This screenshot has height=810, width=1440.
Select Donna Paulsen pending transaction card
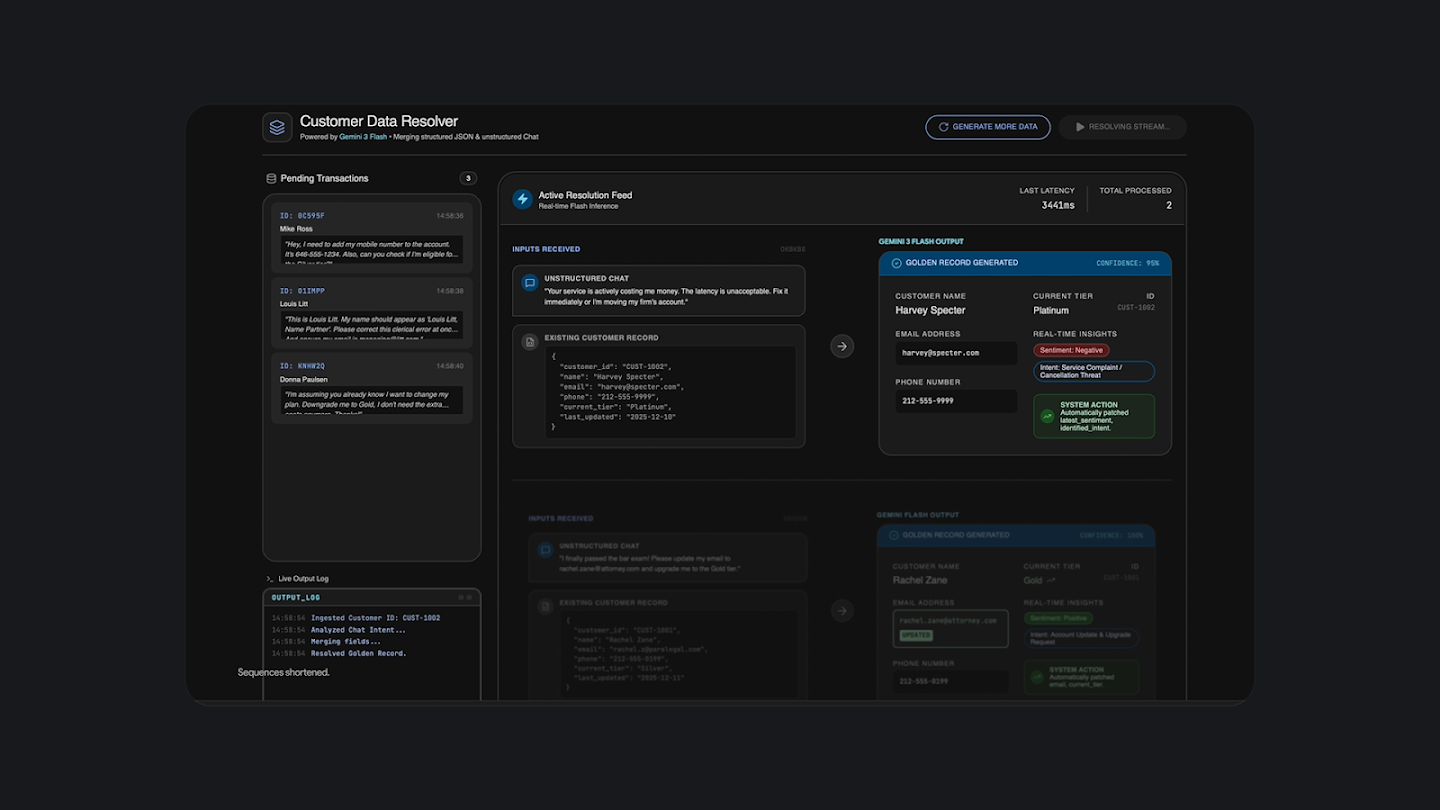tap(371, 387)
